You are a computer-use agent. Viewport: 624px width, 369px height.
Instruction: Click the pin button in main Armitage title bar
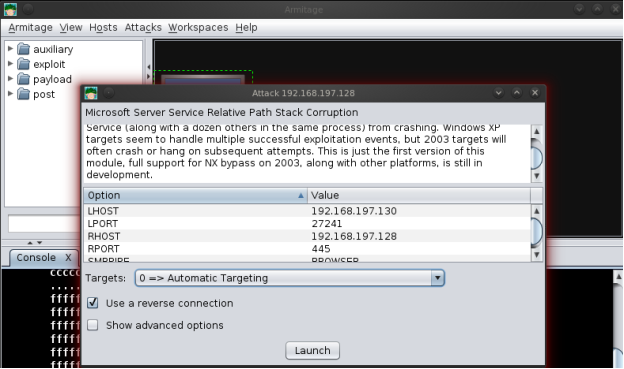[x=28, y=9]
